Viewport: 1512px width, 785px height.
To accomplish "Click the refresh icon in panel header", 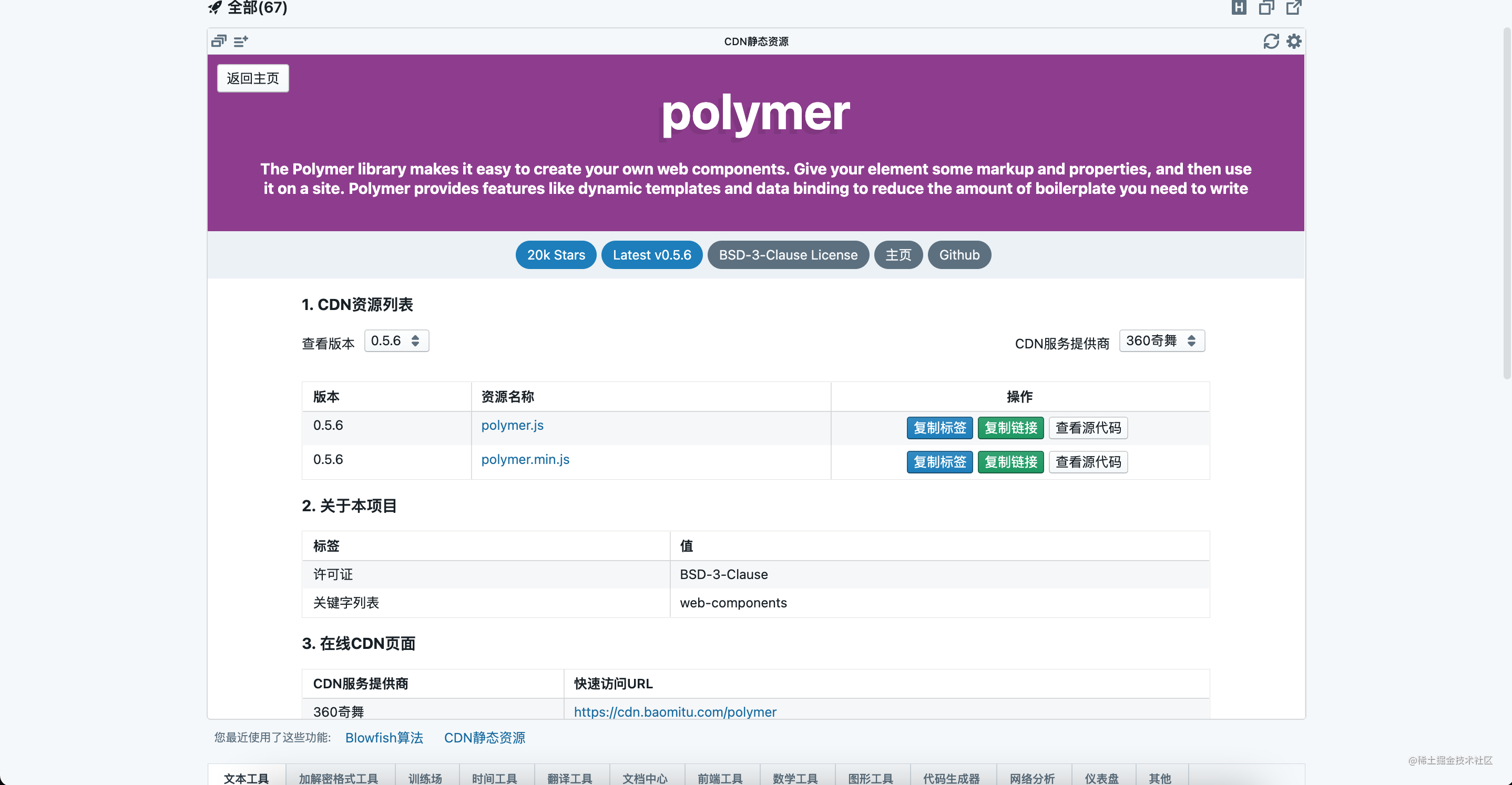I will pos(1271,41).
